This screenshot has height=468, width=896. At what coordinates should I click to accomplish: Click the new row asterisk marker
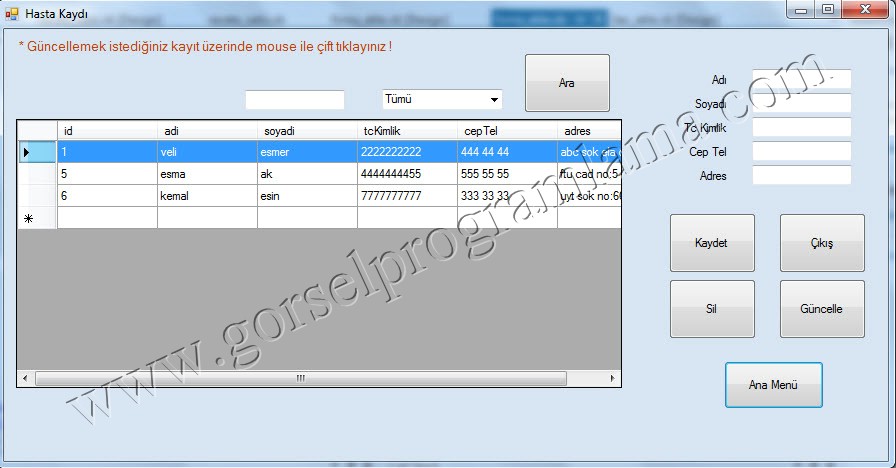[x=28, y=218]
